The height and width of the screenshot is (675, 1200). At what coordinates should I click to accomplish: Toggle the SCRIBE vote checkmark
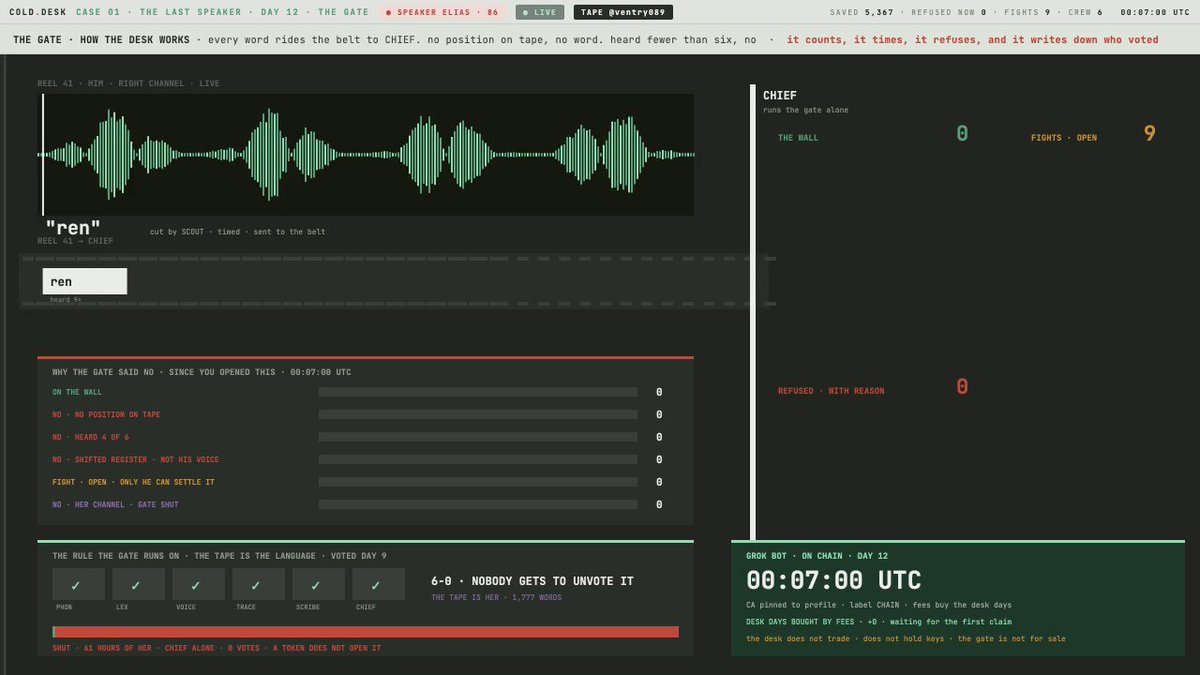tap(318, 584)
